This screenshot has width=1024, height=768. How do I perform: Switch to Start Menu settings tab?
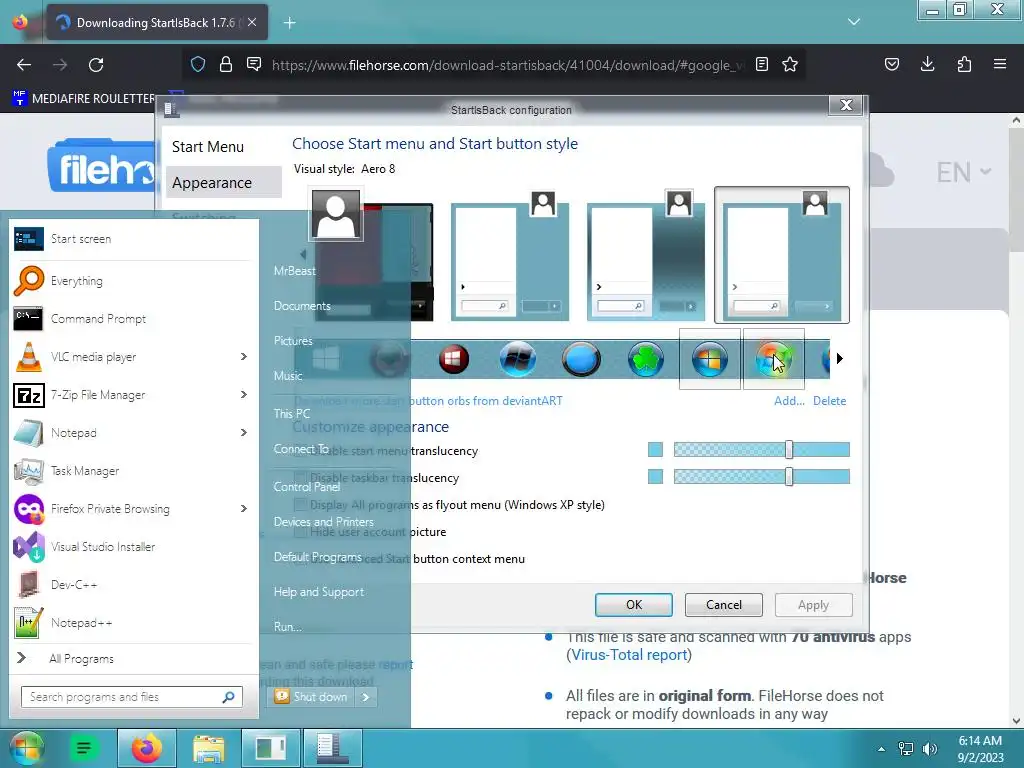[208, 147]
